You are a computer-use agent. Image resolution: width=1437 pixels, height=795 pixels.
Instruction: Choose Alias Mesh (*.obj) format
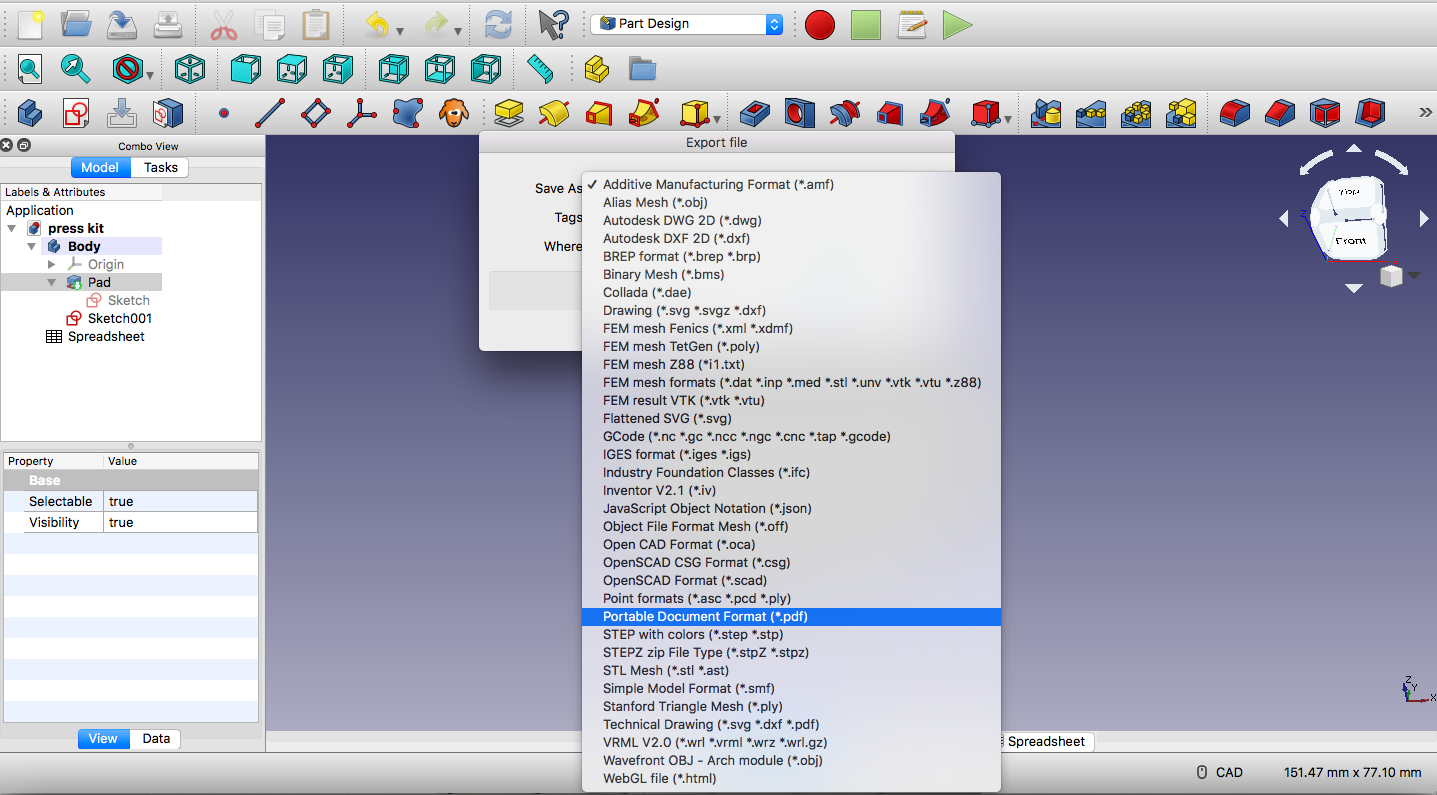[x=791, y=203]
